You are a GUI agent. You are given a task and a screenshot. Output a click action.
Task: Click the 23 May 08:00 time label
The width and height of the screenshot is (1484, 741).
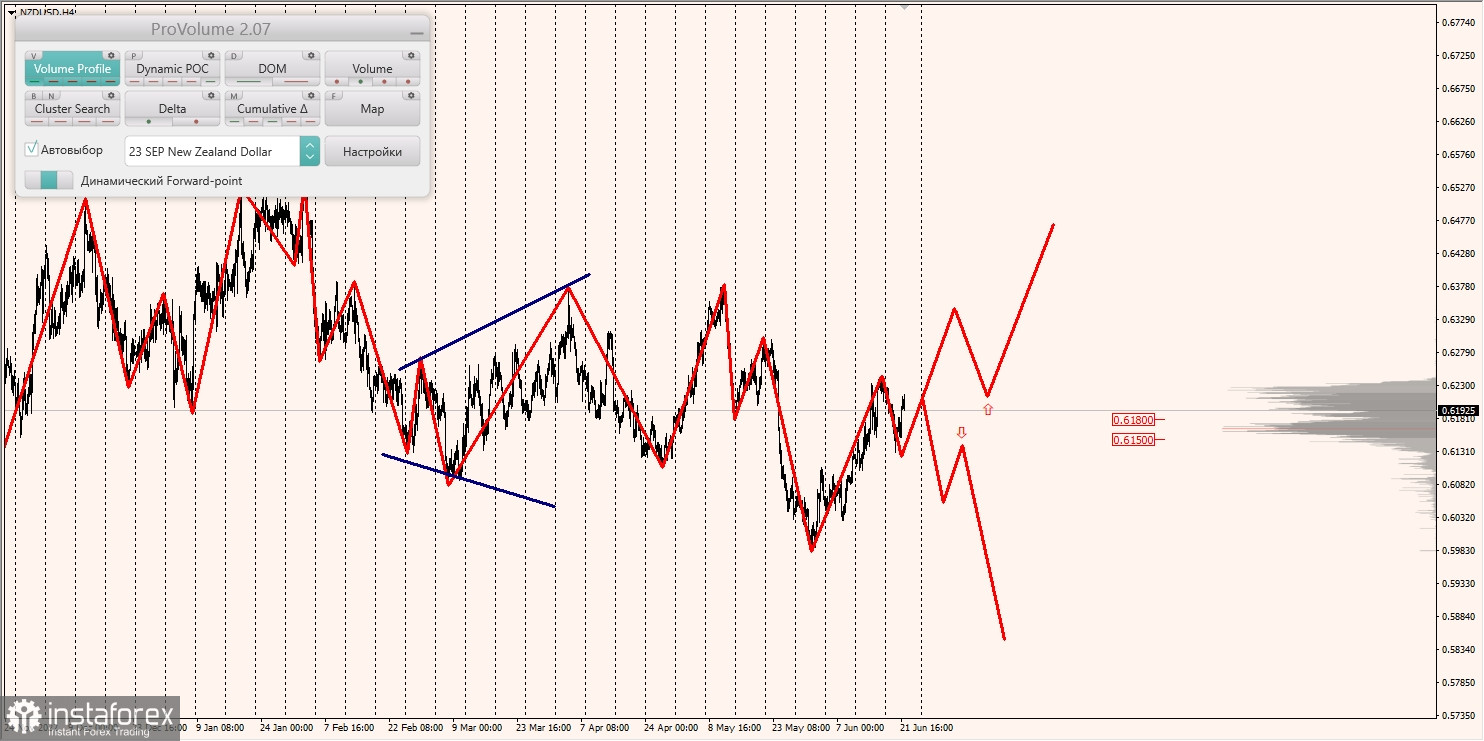point(799,728)
